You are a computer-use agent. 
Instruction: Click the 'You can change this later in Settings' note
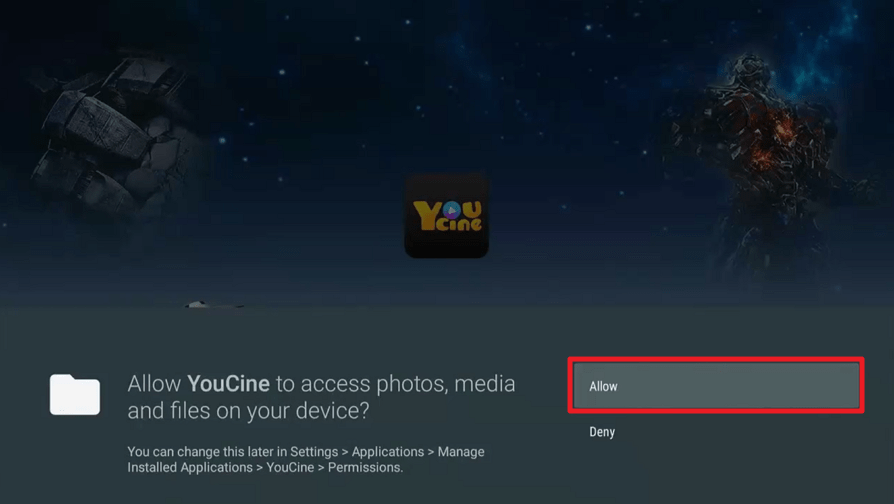pos(306,460)
